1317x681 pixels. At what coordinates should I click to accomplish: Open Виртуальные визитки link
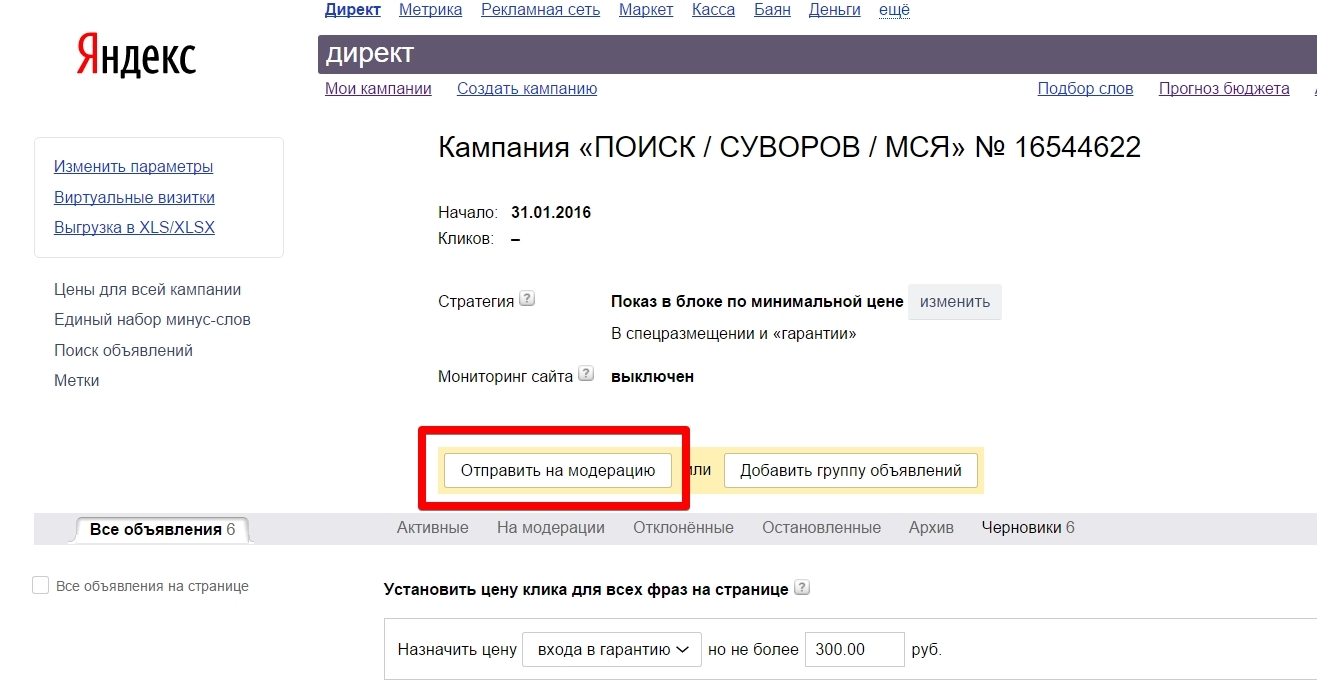134,197
